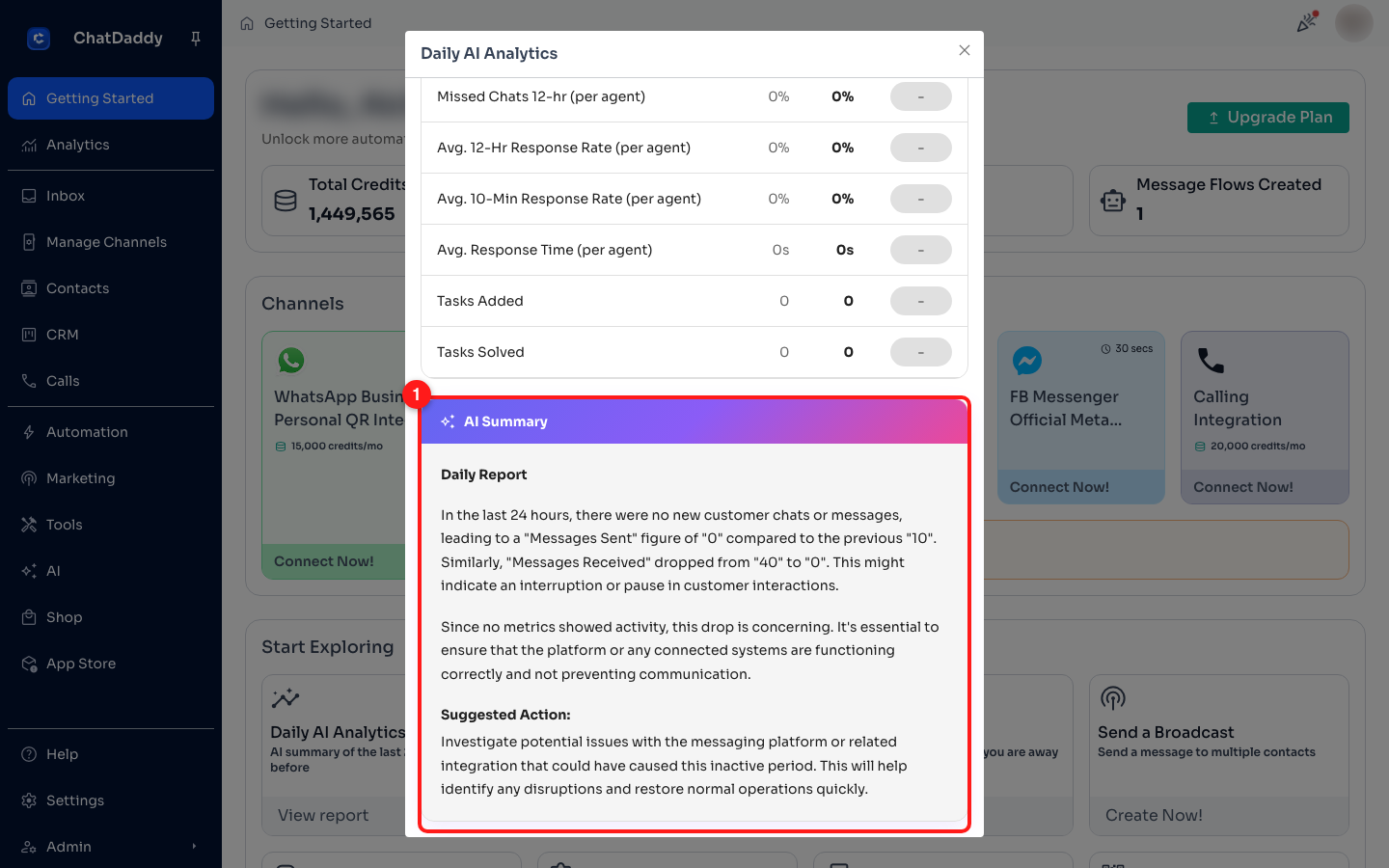Click the celebration party icon in header
The image size is (1389, 868).
tap(1307, 22)
